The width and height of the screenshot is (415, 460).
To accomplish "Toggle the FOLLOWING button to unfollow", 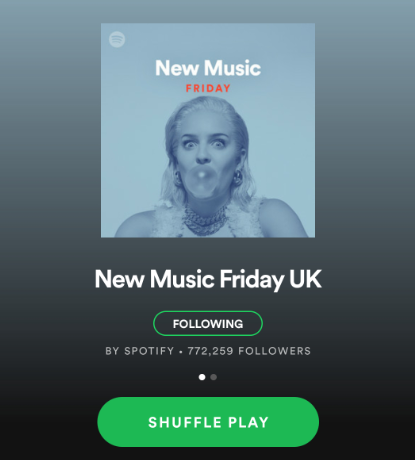I will pyautogui.click(x=208, y=323).
